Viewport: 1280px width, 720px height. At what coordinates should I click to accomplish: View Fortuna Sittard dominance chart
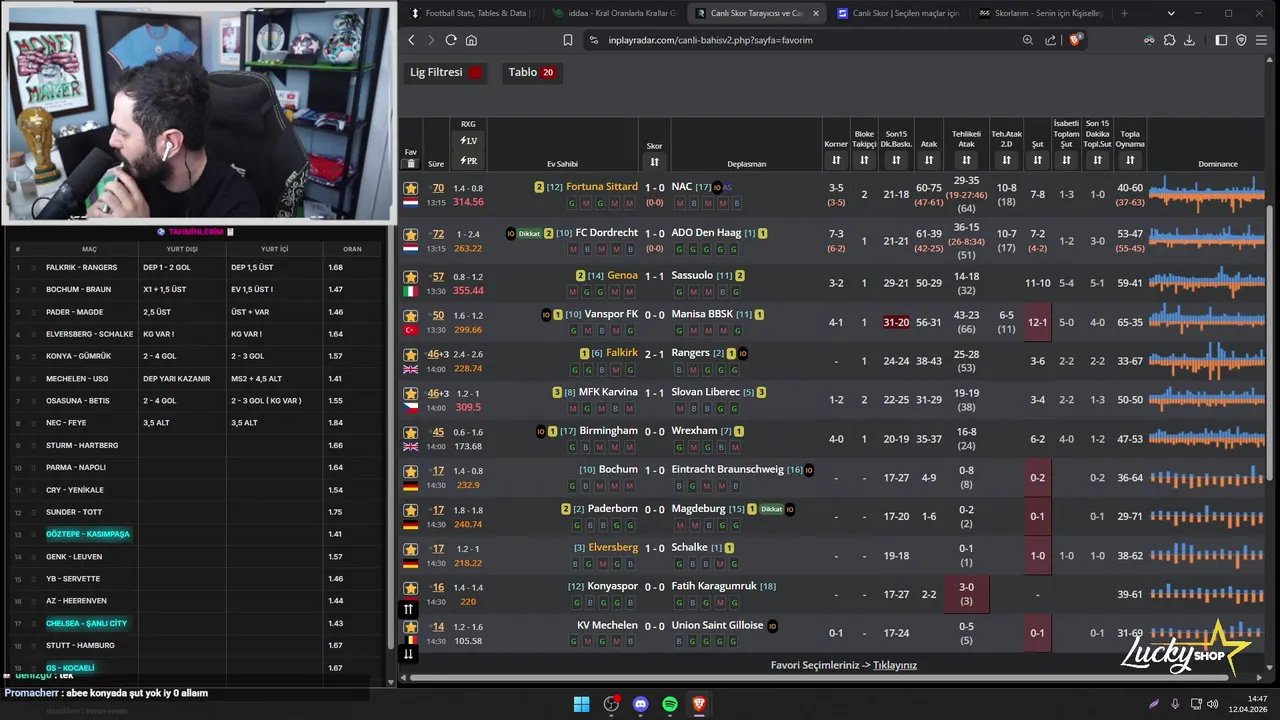click(1207, 194)
